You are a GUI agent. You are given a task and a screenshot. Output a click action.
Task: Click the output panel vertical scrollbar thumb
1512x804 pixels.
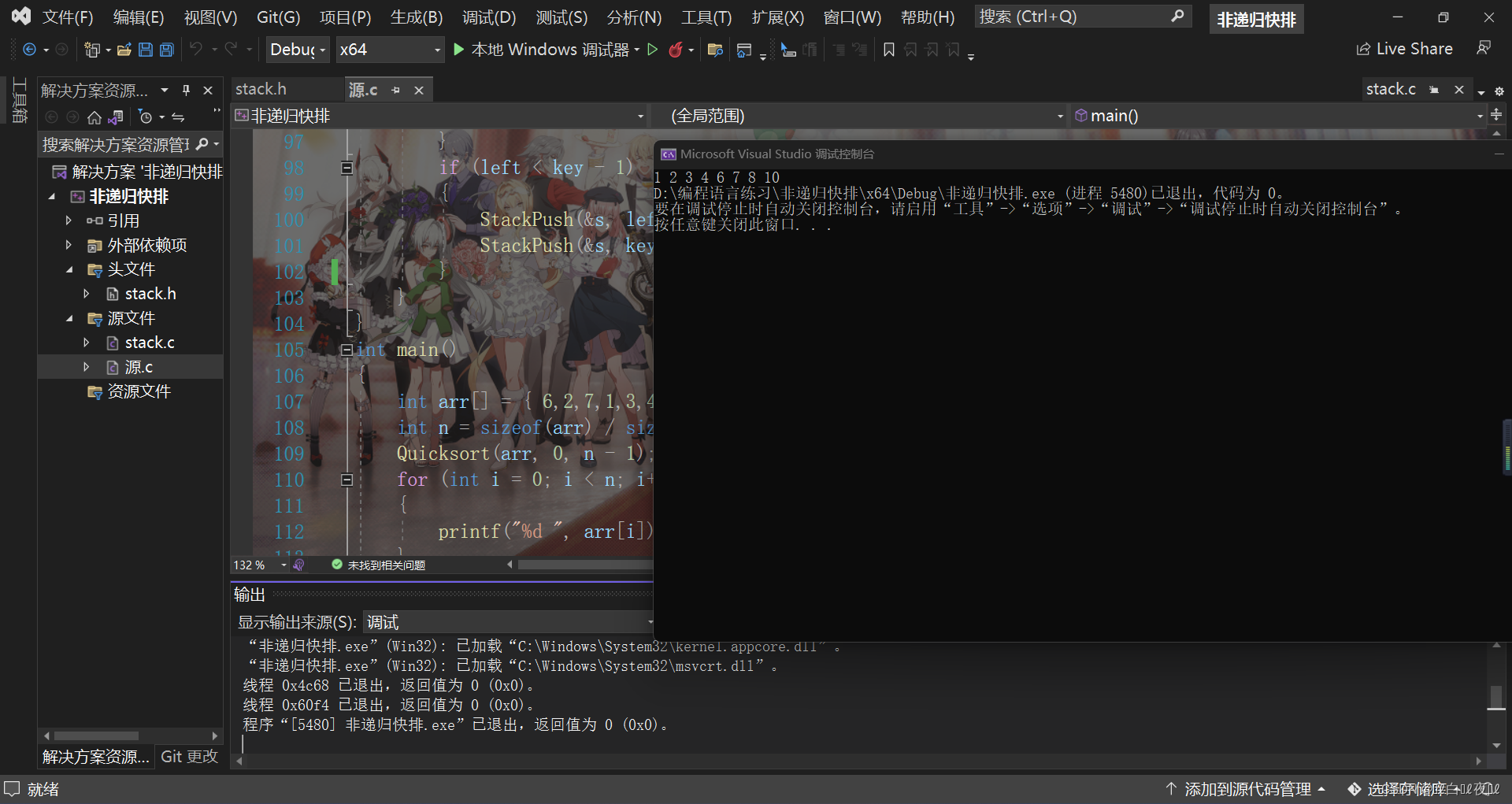[x=1496, y=697]
